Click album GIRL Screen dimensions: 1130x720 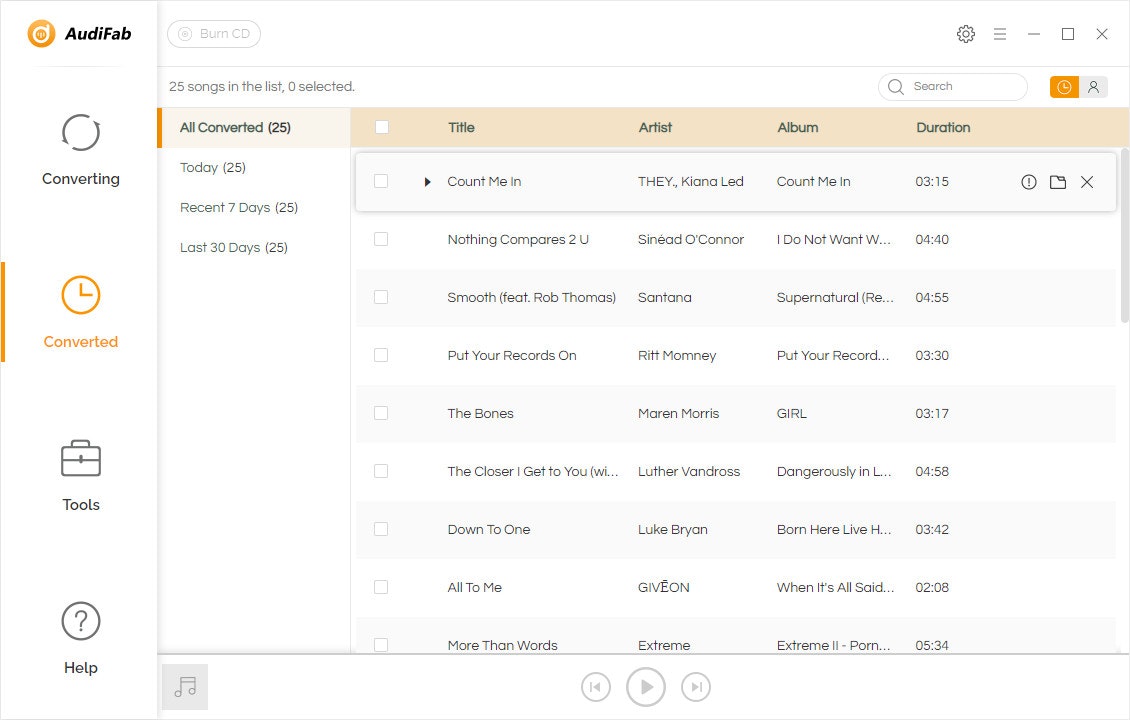(791, 414)
